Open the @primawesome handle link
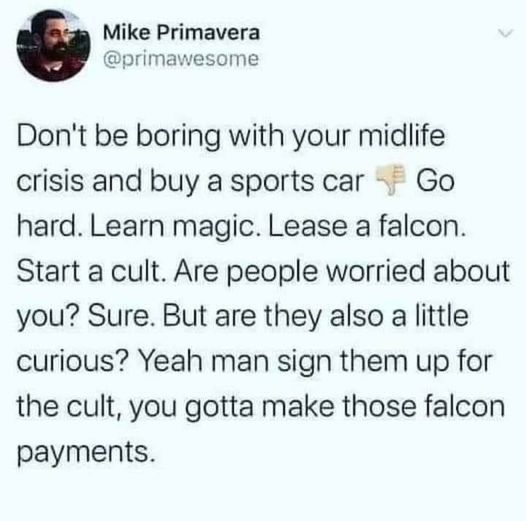Image resolution: width=526 pixels, height=521 pixels. 181,60
